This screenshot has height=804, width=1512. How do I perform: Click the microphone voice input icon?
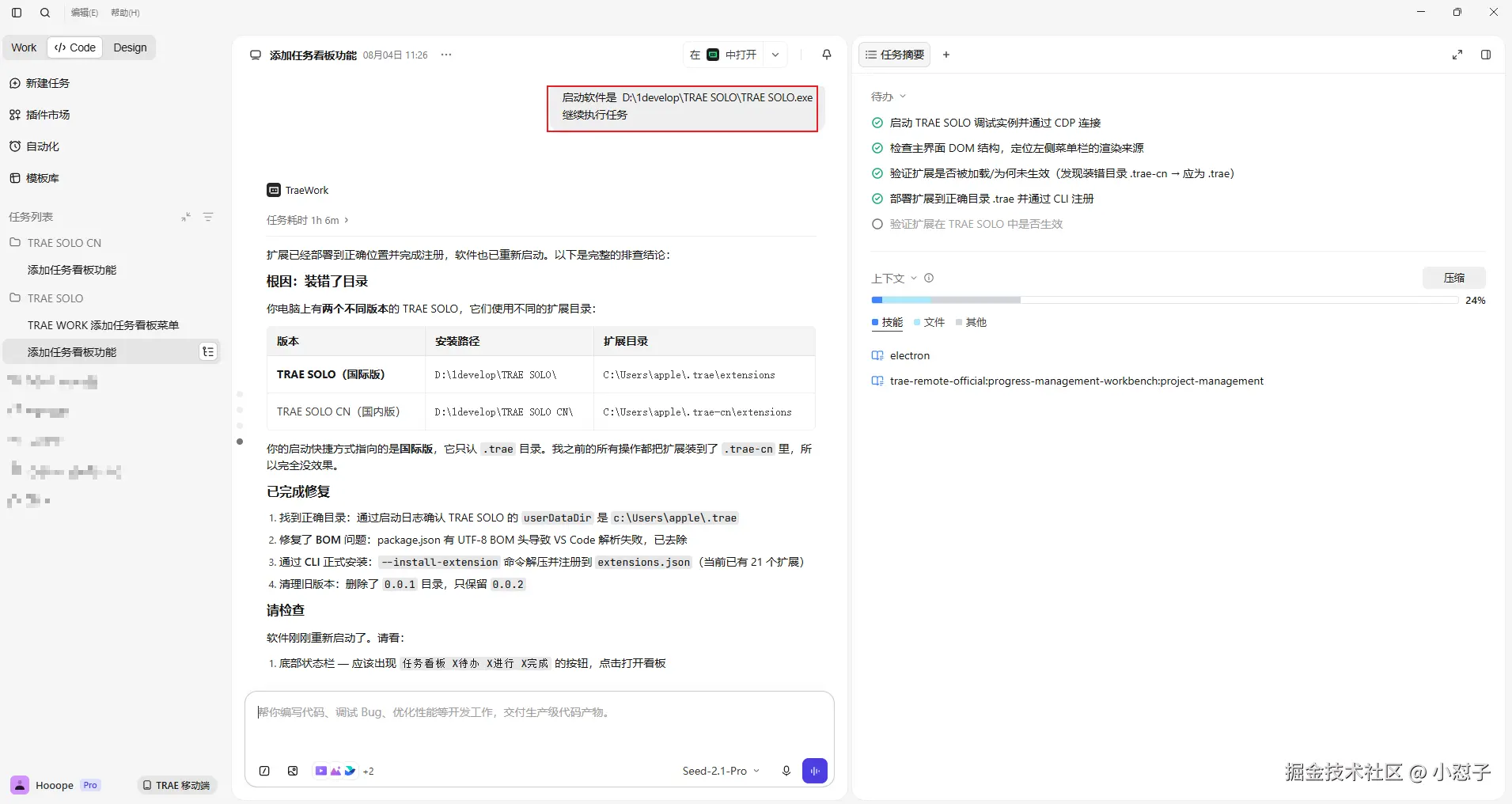[786, 771]
